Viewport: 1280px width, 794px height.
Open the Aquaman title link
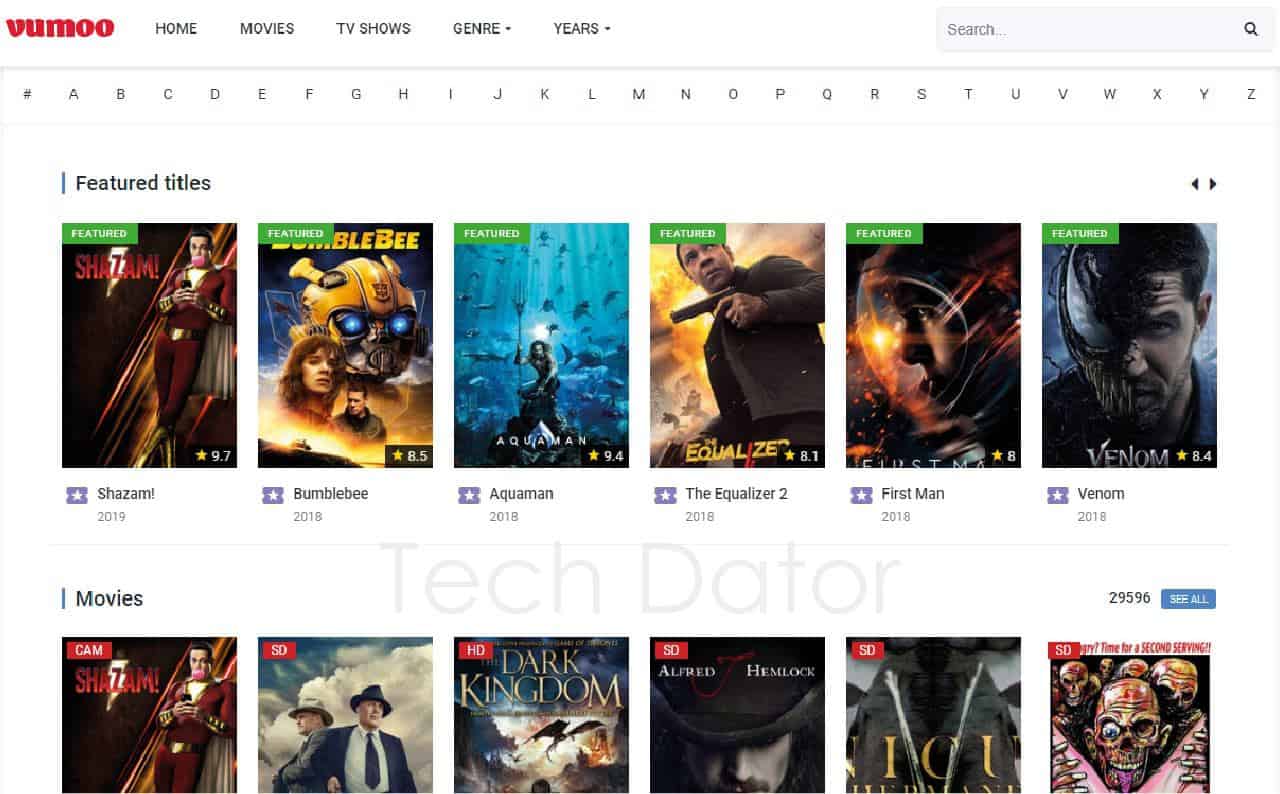point(521,494)
